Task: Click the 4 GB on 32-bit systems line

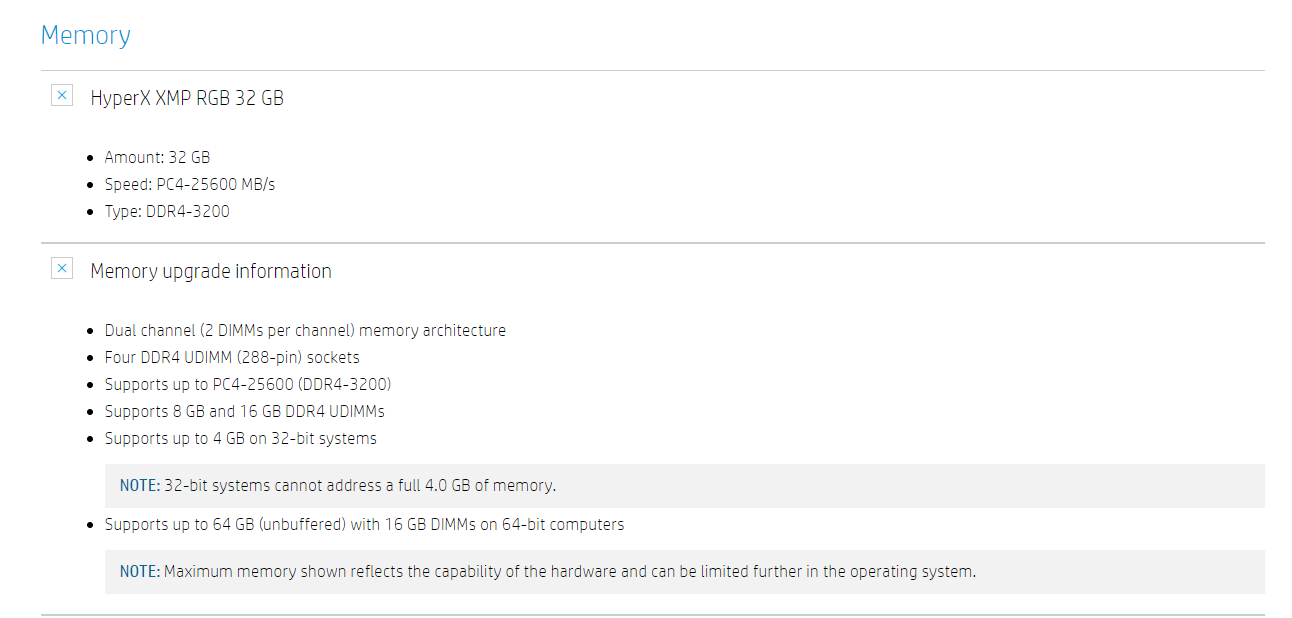Action: [x=241, y=438]
